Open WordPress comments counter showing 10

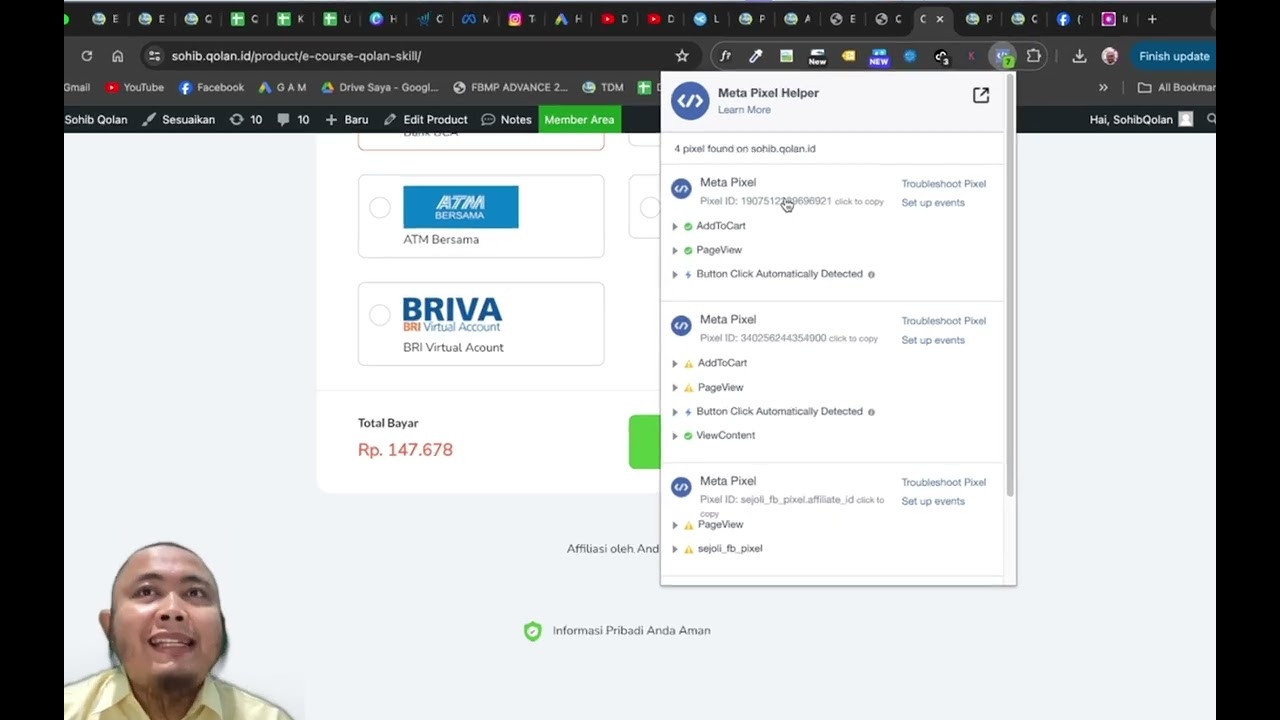pyautogui.click(x=293, y=119)
